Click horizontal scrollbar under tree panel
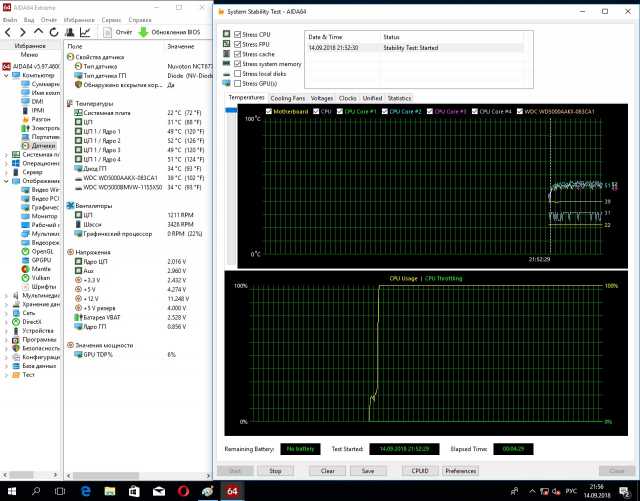Screen dimensions: 640x501 21,475
